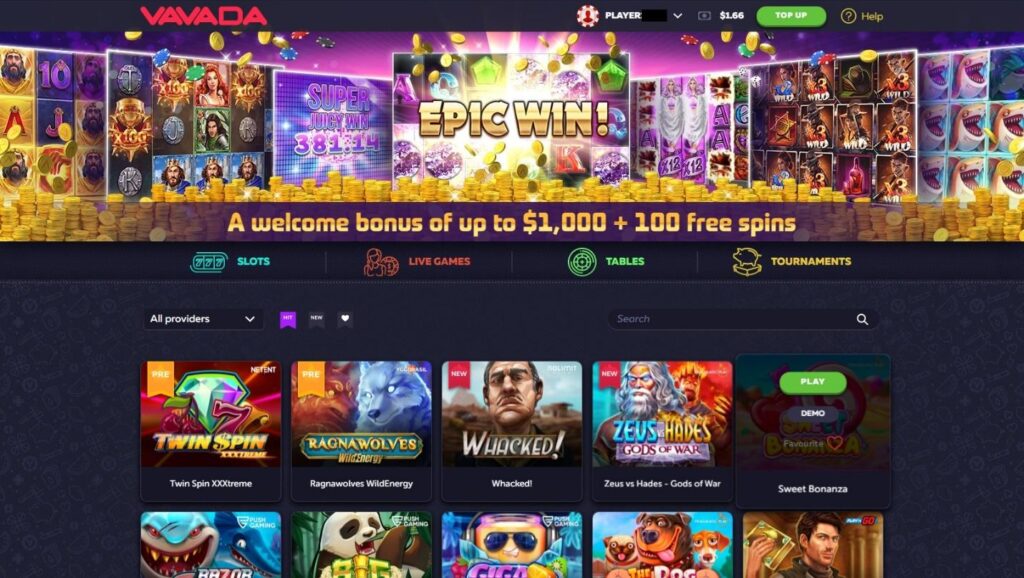The image size is (1024, 578).
Task: Switch to the TOURNAMENTS tab
Action: [810, 261]
